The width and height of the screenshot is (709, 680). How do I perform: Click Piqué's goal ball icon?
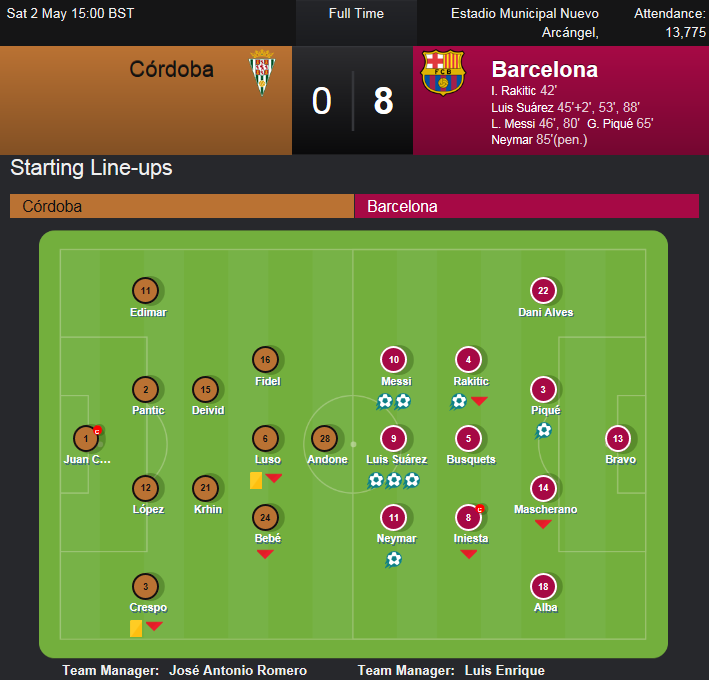click(544, 430)
